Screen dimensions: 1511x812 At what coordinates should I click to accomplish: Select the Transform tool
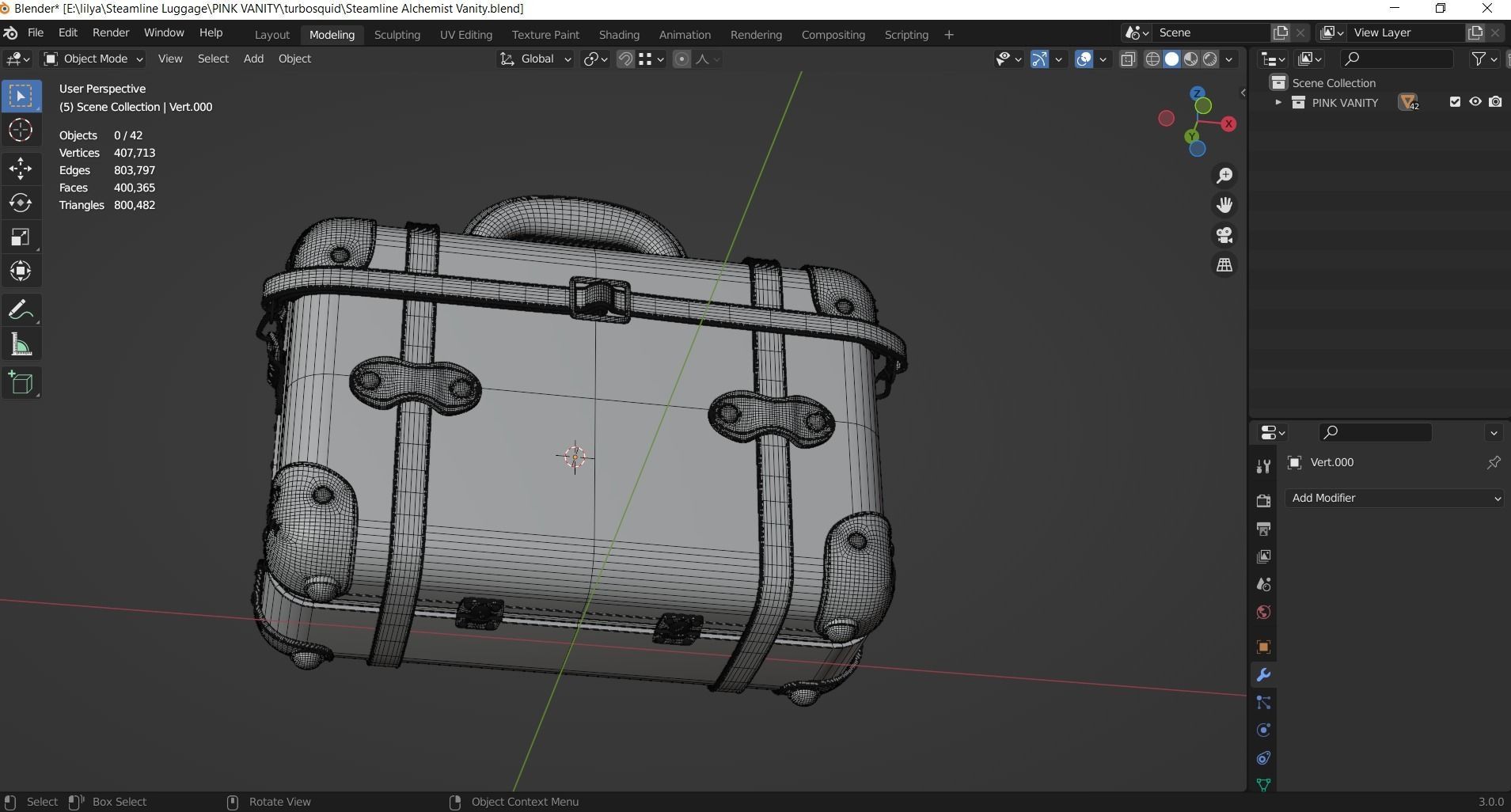(x=21, y=271)
